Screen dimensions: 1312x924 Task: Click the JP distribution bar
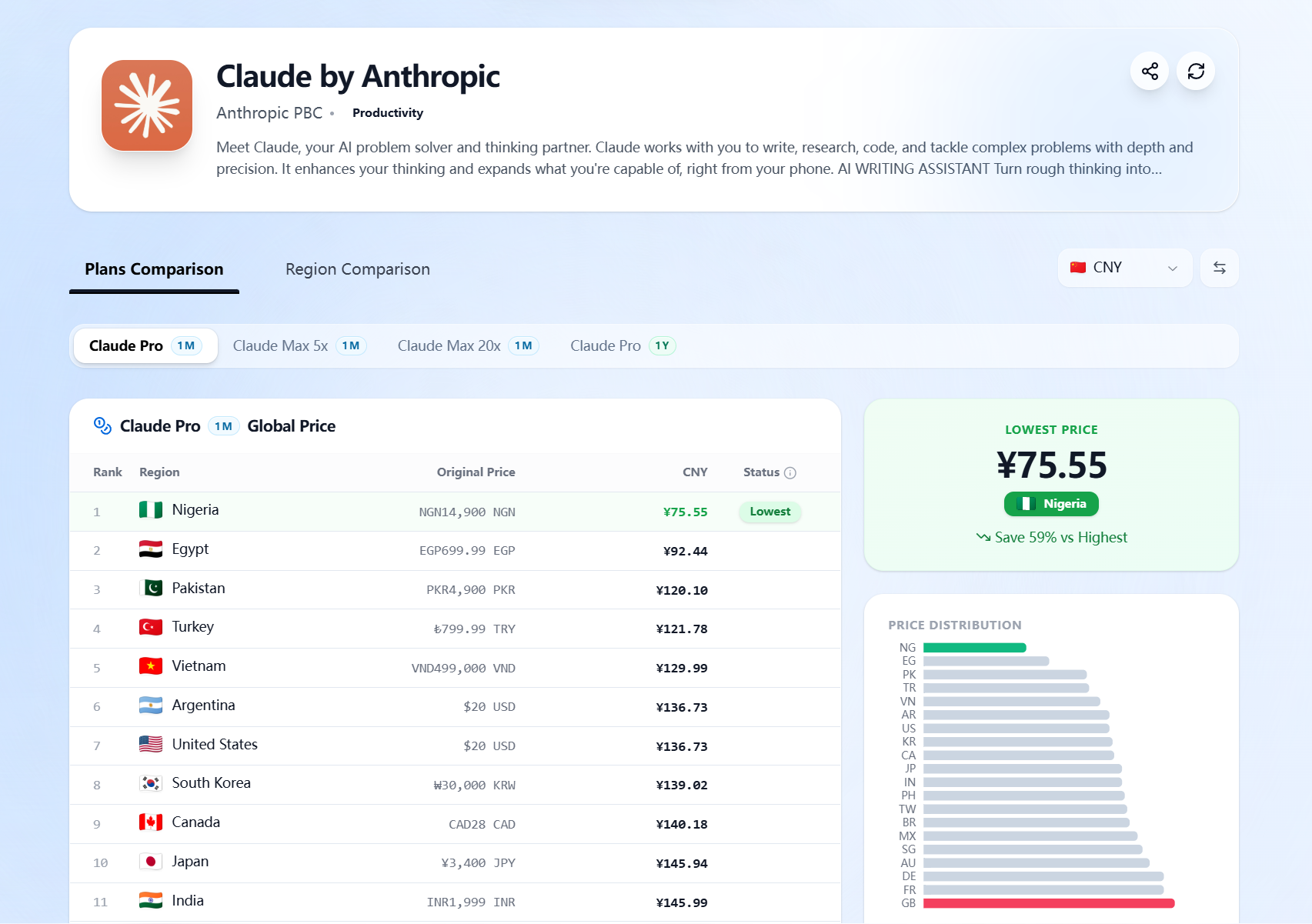tap(1023, 769)
